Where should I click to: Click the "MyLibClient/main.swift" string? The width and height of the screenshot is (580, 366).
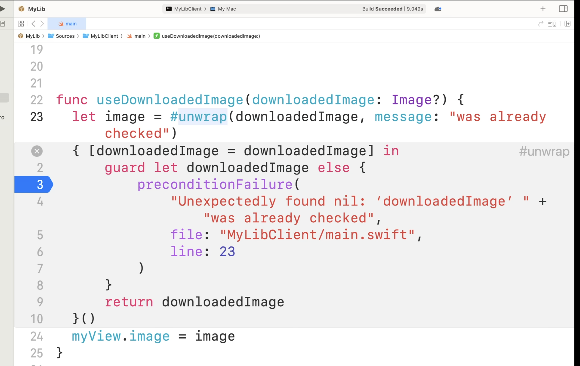coord(317,235)
